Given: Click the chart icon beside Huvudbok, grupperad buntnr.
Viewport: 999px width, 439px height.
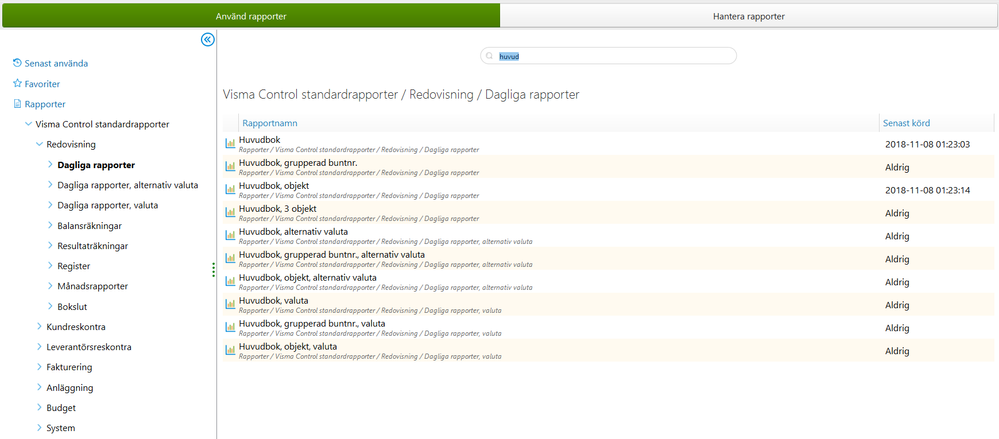Looking at the screenshot, I should click(x=231, y=166).
